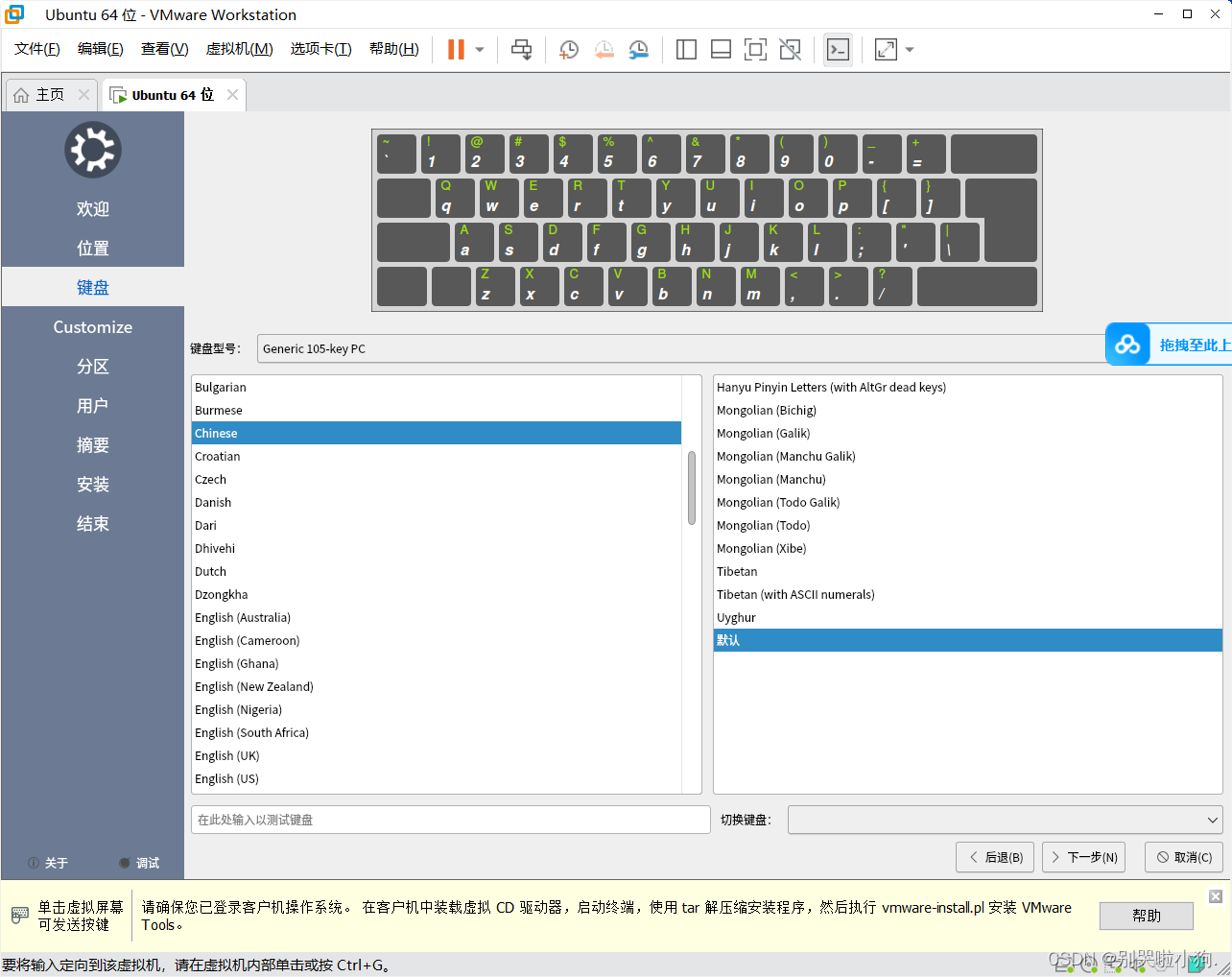Screen dimensions: 1232x977
Task: Open the 虚拟机(M) menu
Action: click(240, 49)
